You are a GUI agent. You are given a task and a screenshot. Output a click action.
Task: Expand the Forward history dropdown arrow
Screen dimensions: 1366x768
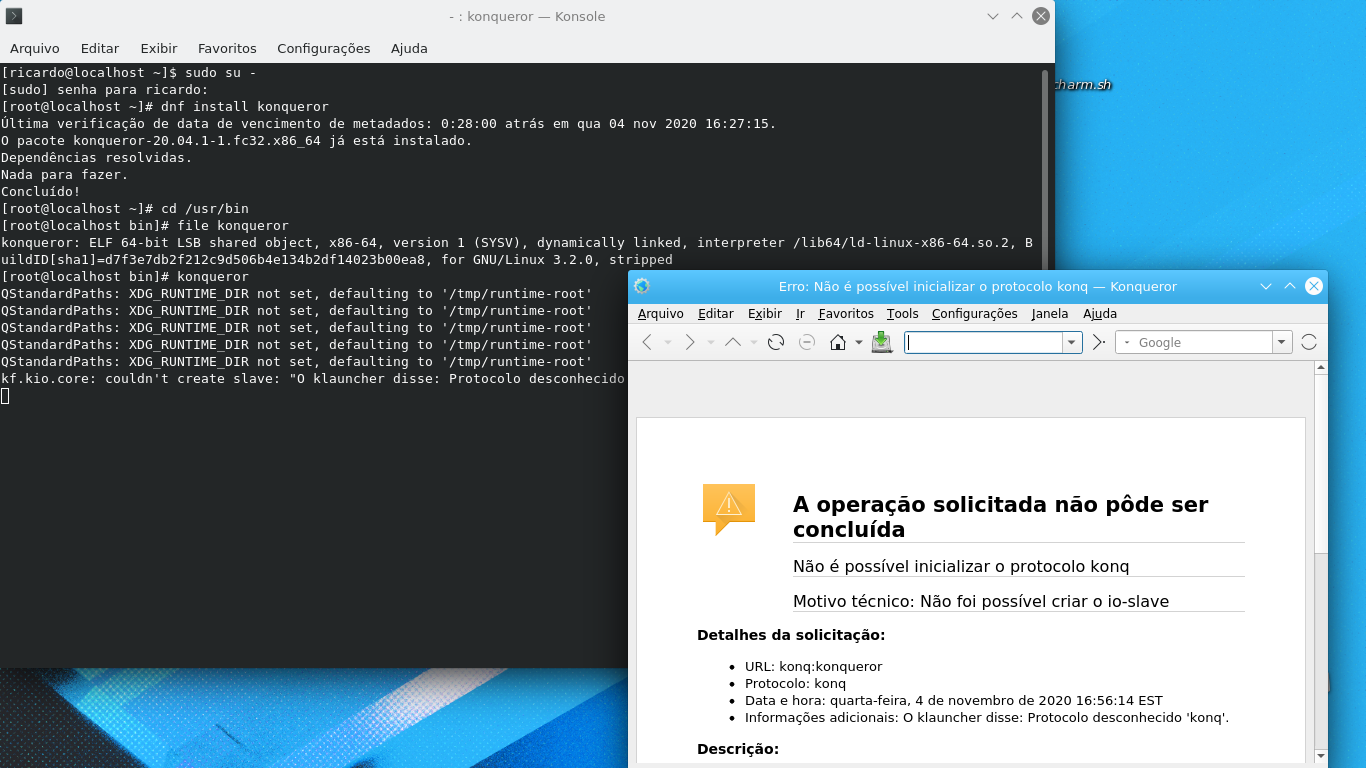pyautogui.click(x=711, y=342)
